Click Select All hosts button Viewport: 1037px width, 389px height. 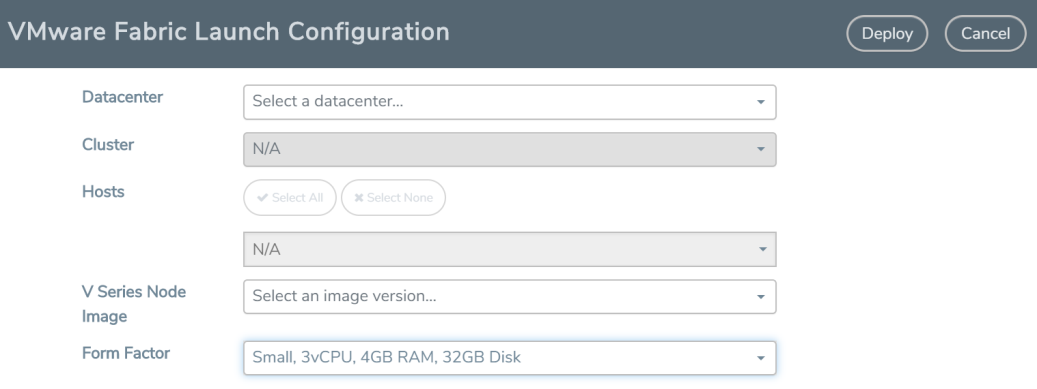coord(290,198)
